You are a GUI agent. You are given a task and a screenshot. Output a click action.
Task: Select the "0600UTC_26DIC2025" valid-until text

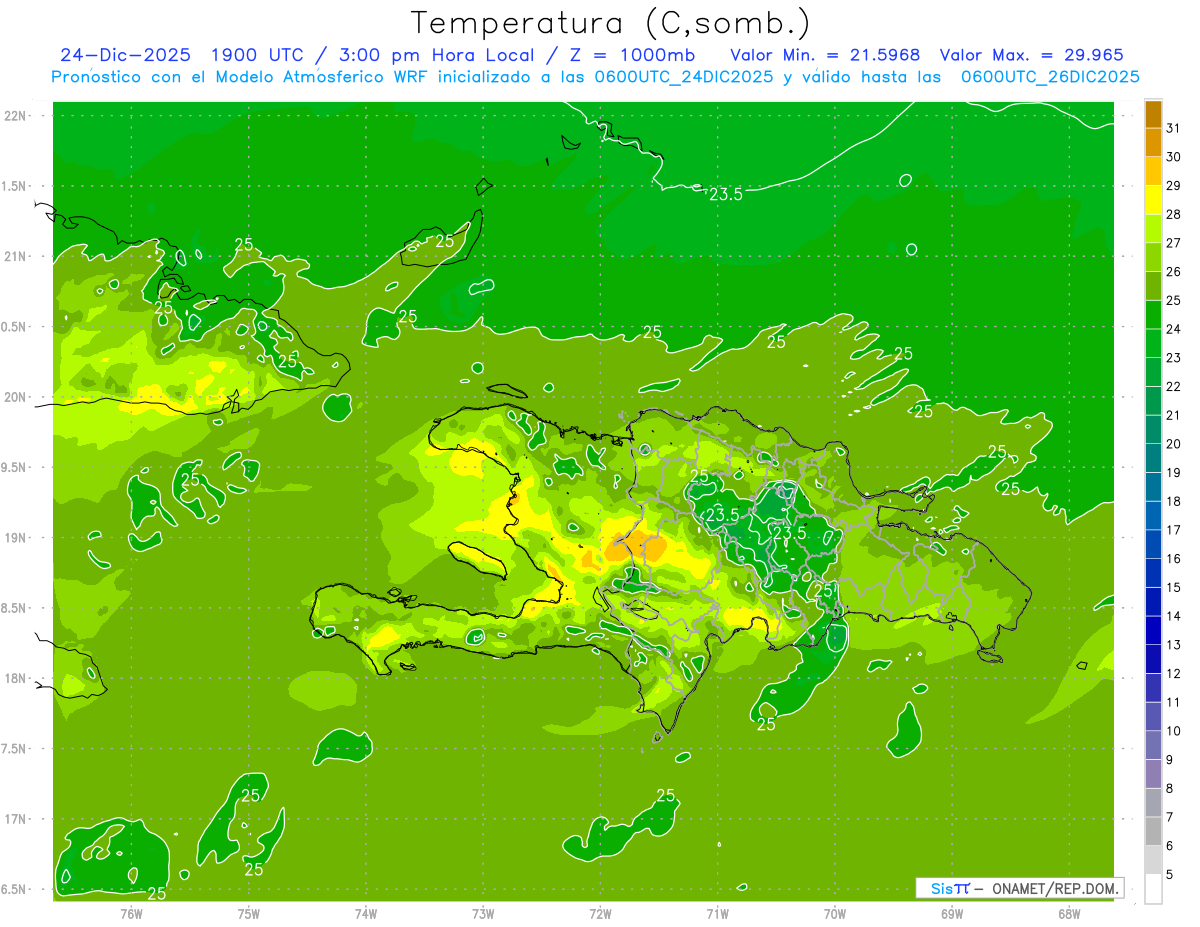[1050, 77]
